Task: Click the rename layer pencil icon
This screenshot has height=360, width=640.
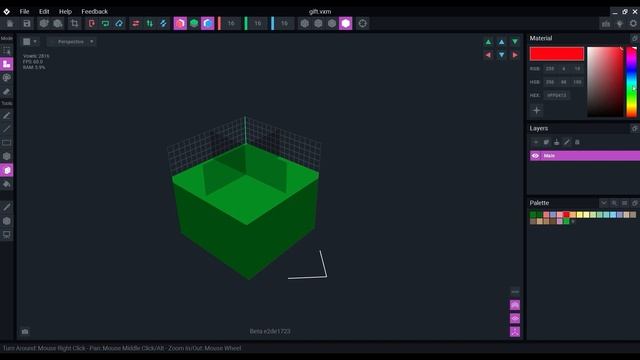Action: click(567, 142)
